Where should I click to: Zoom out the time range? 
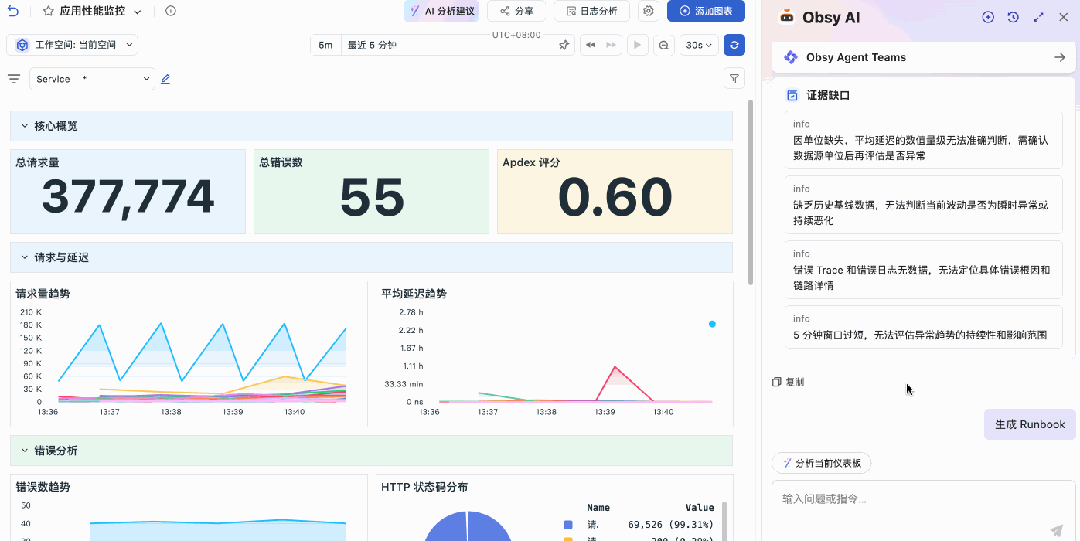click(664, 45)
